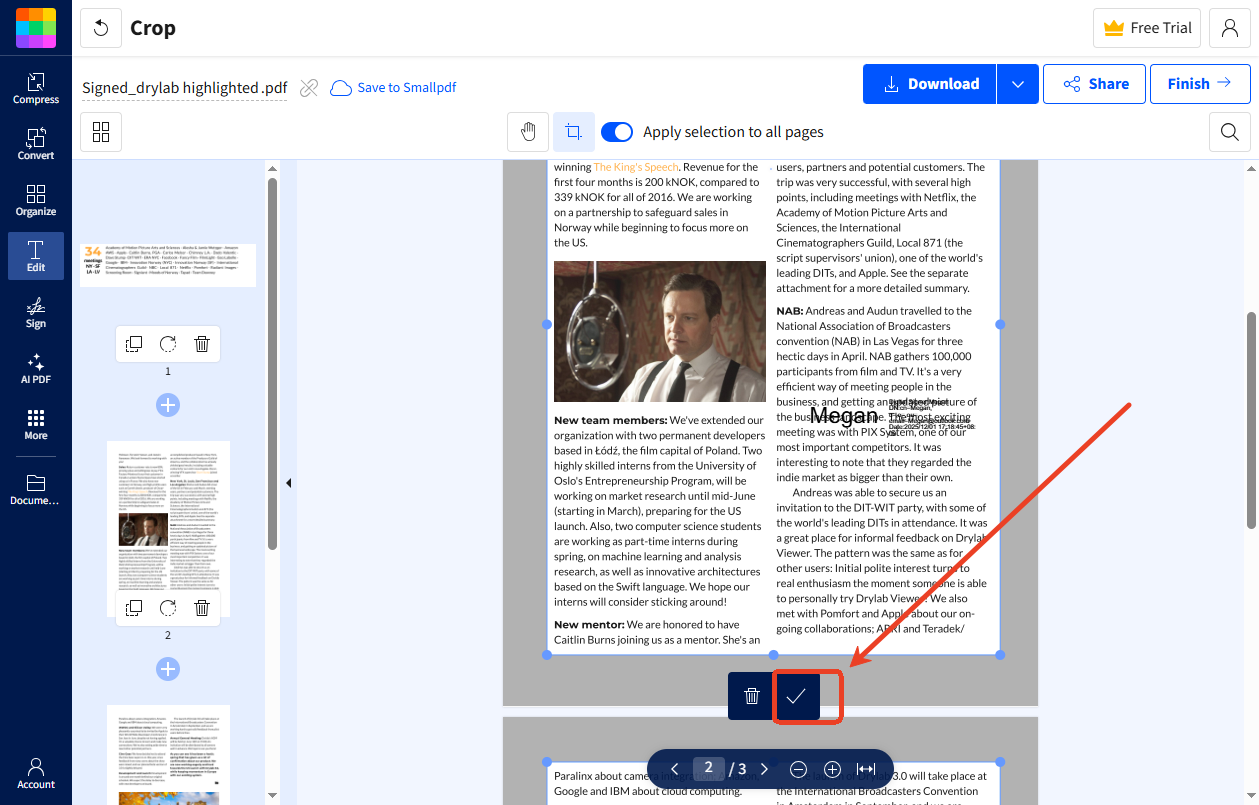Open the Convert tool
This screenshot has width=1259, height=805.
[x=35, y=143]
